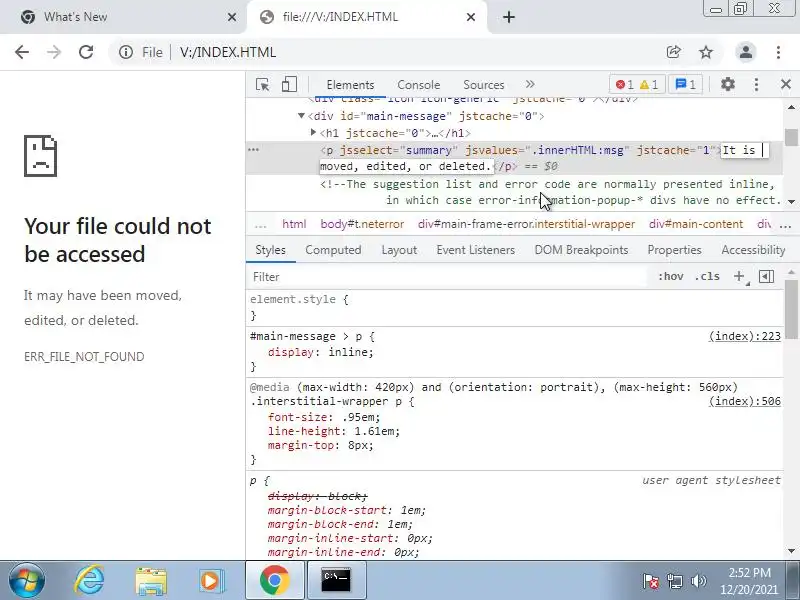
Task: Open the Properties tab
Action: 674,250
